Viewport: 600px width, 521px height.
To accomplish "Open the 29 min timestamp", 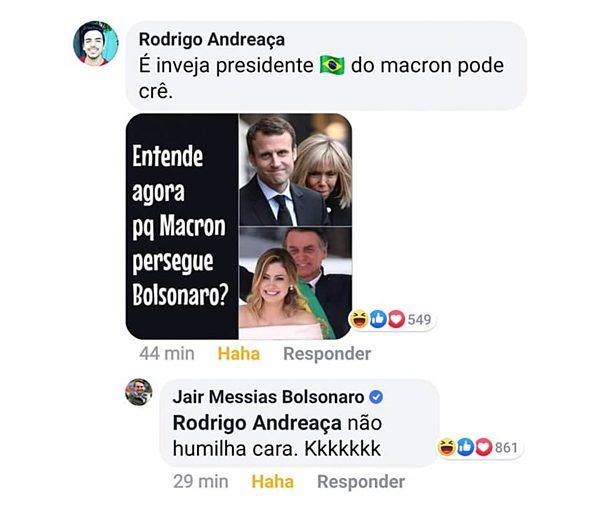I will point(200,481).
